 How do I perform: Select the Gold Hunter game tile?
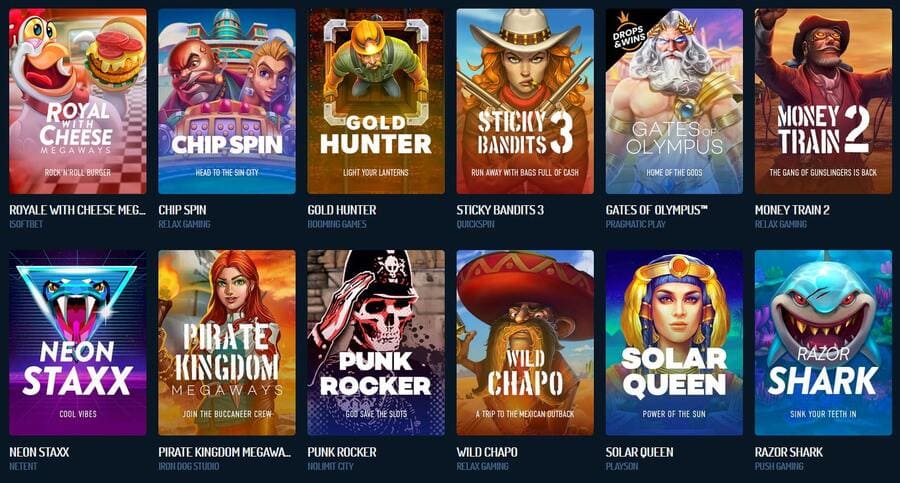click(376, 101)
